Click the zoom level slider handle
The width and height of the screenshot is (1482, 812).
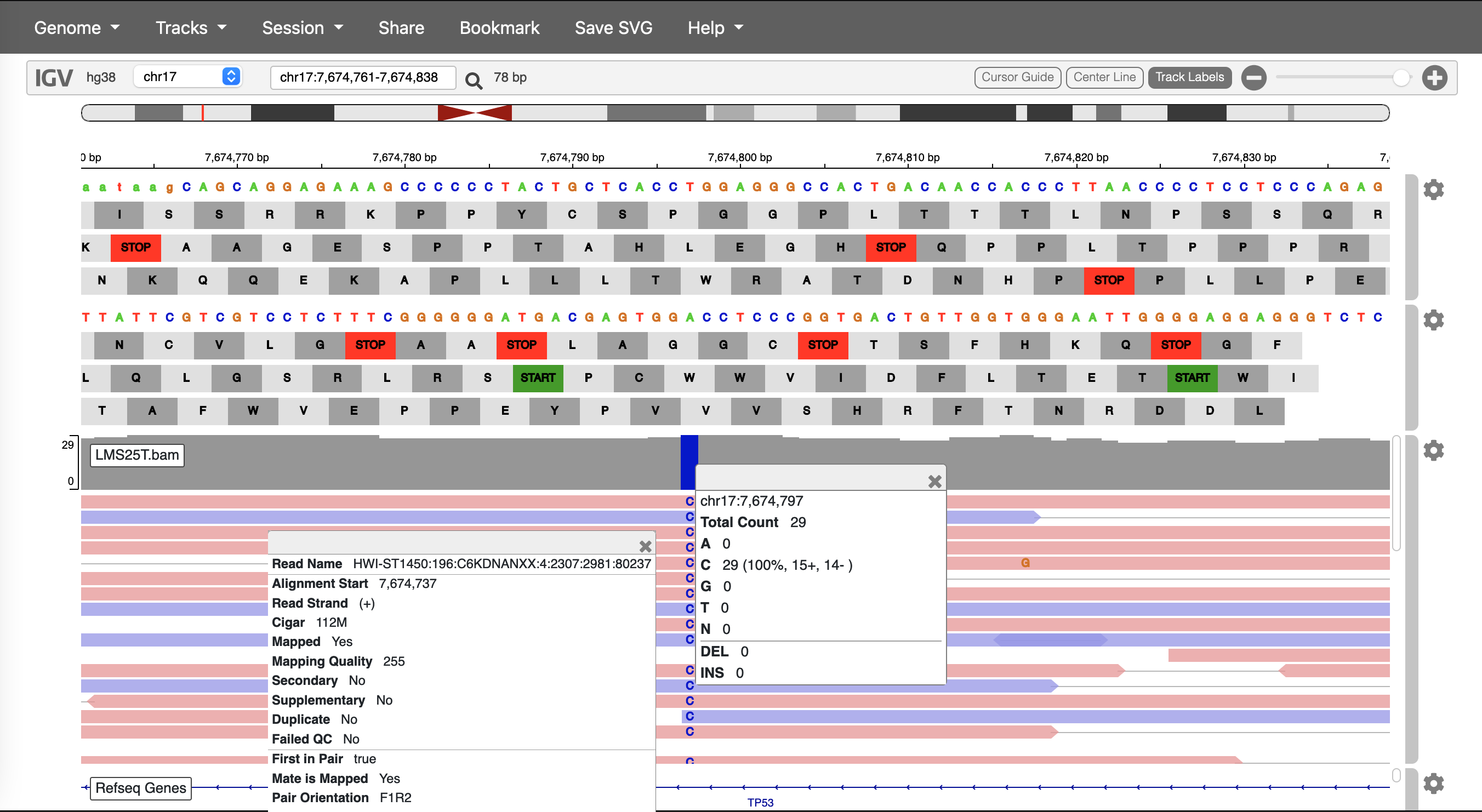1401,78
